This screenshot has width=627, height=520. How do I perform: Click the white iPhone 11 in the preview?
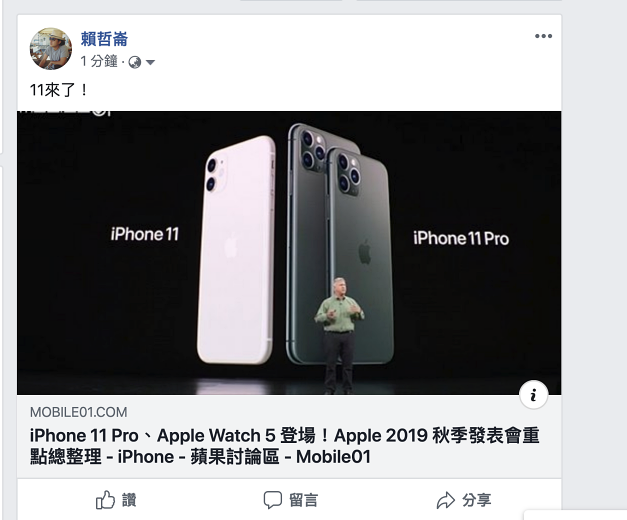pyautogui.click(x=236, y=250)
